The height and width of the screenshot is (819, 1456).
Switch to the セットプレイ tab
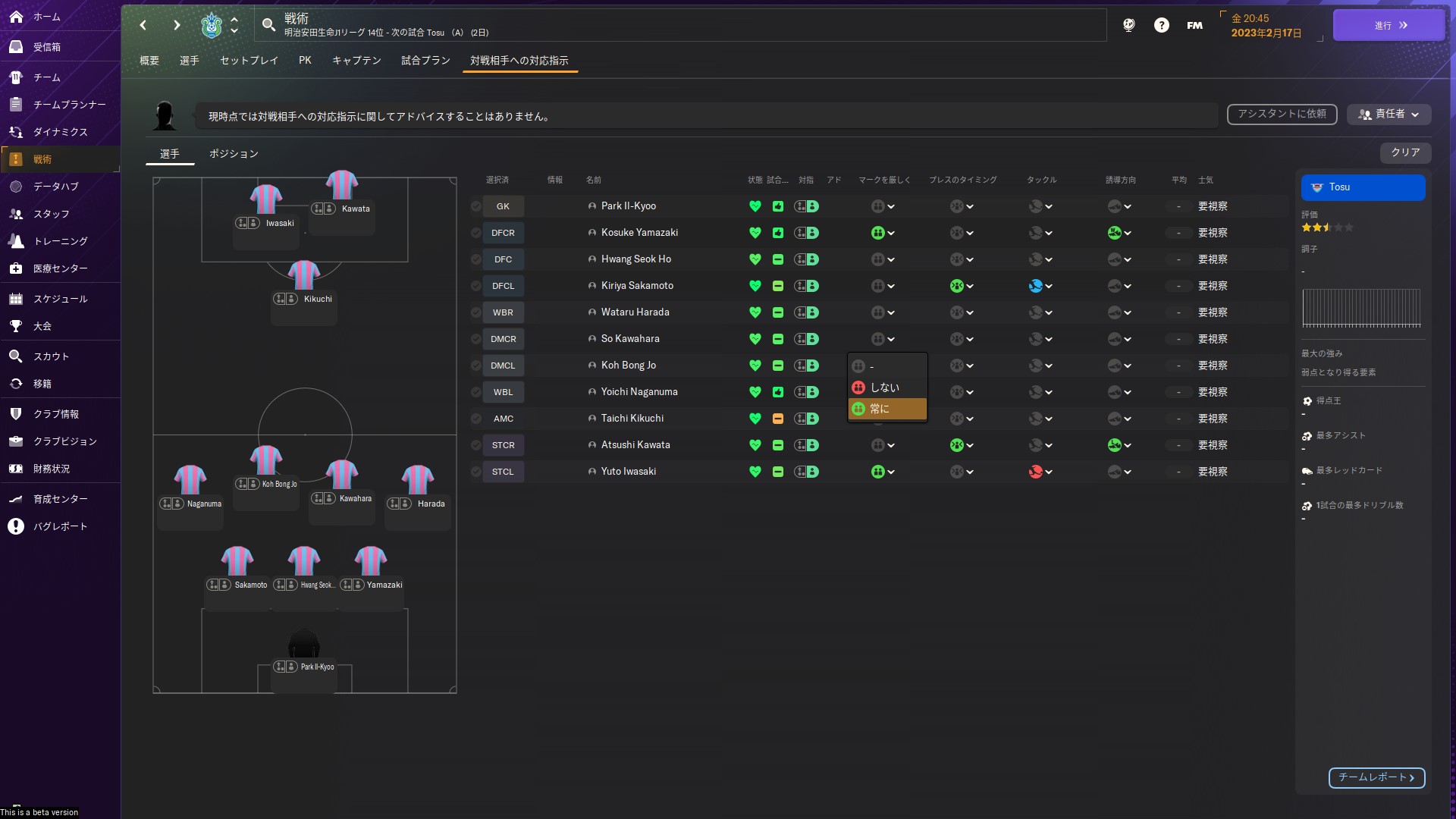tap(249, 61)
